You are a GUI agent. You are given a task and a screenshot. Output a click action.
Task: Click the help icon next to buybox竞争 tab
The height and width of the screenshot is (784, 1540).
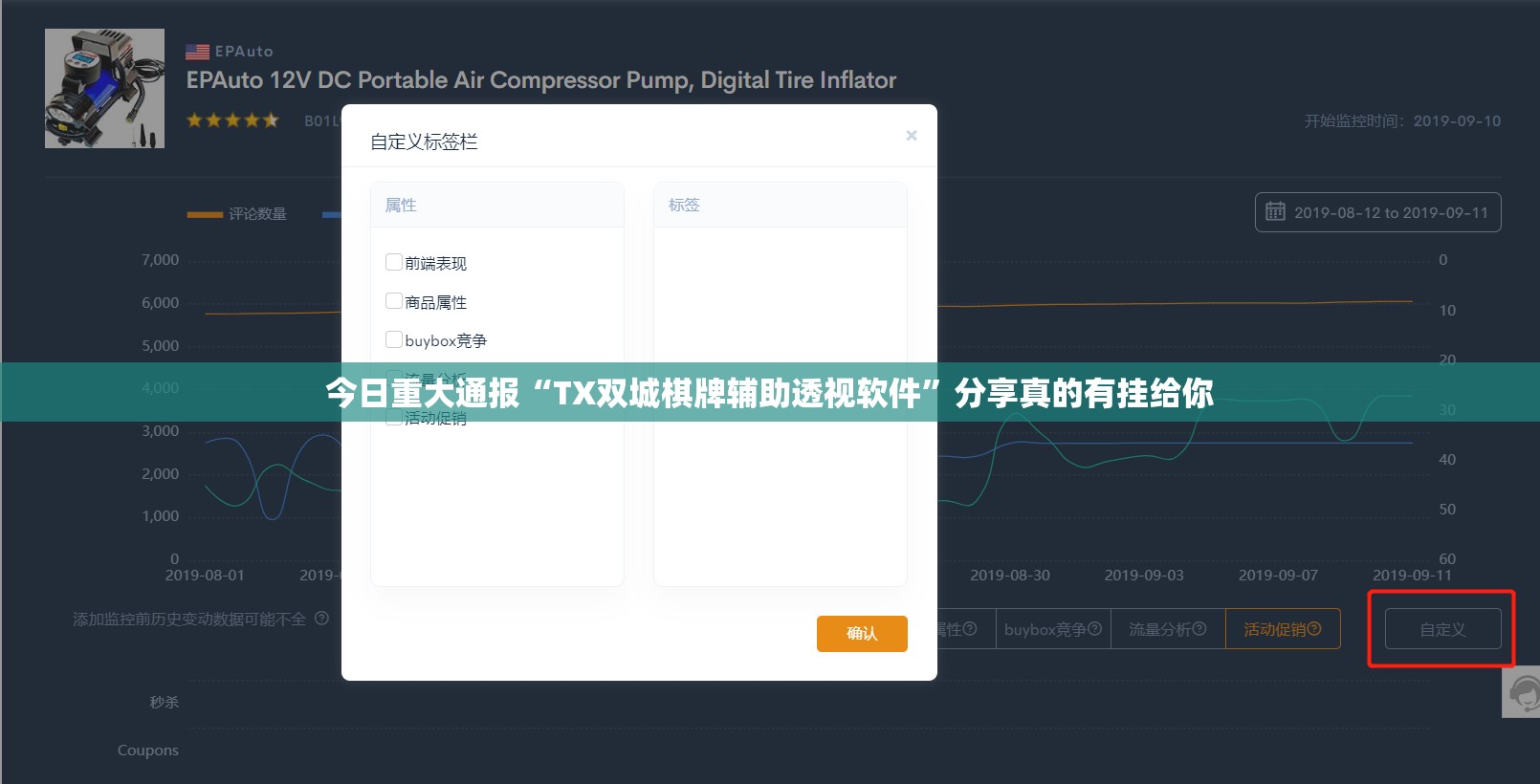click(1095, 629)
